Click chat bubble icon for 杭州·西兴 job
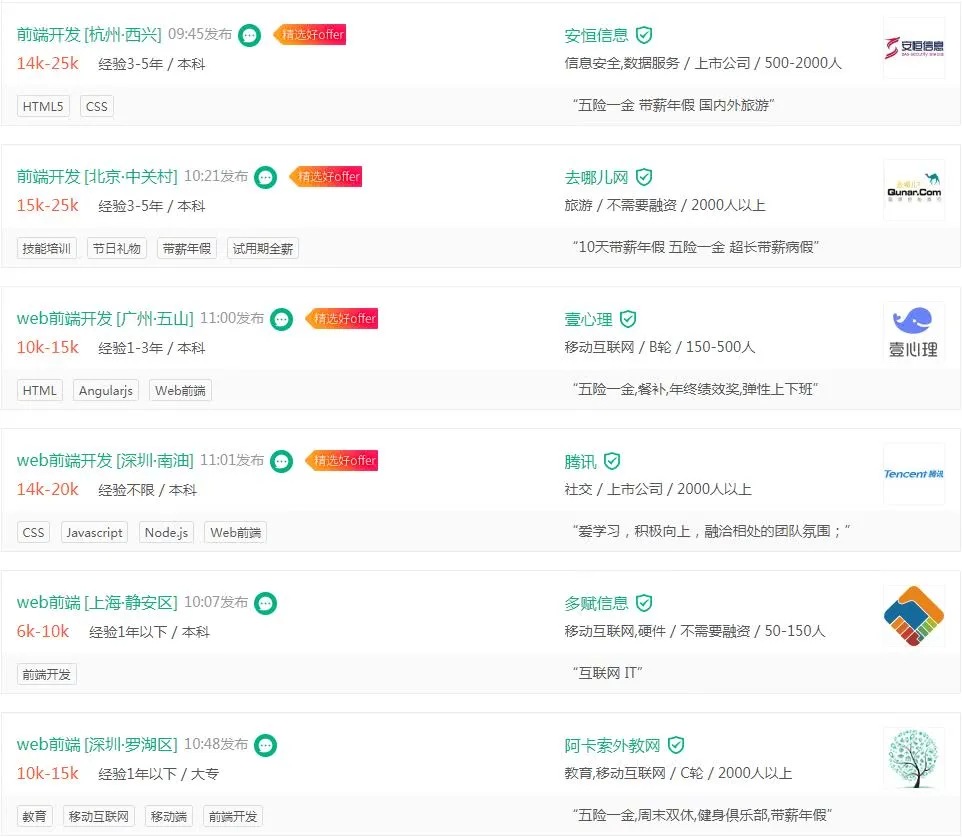Image resolution: width=962 pixels, height=837 pixels. point(250,35)
